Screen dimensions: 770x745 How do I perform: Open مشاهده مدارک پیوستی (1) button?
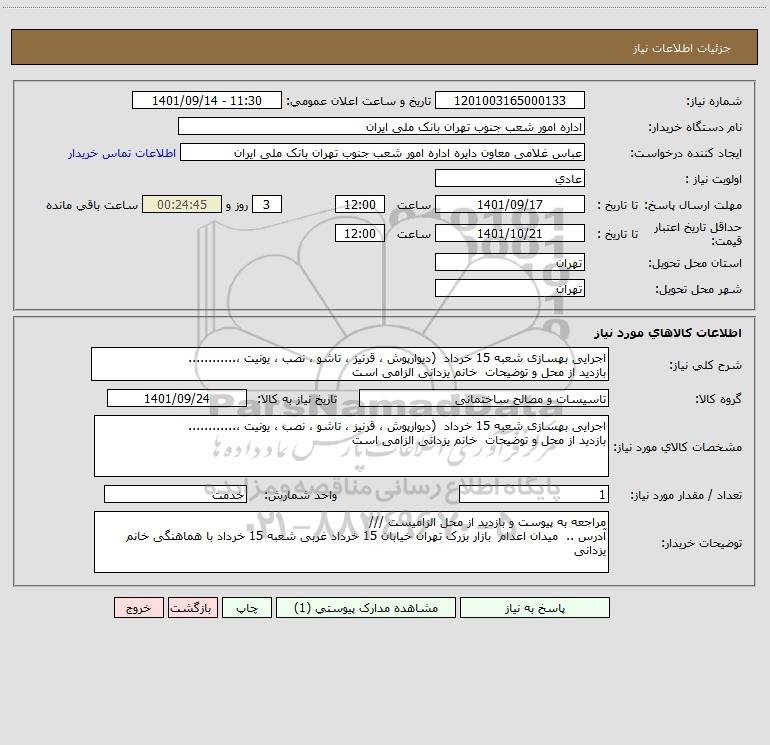365,607
